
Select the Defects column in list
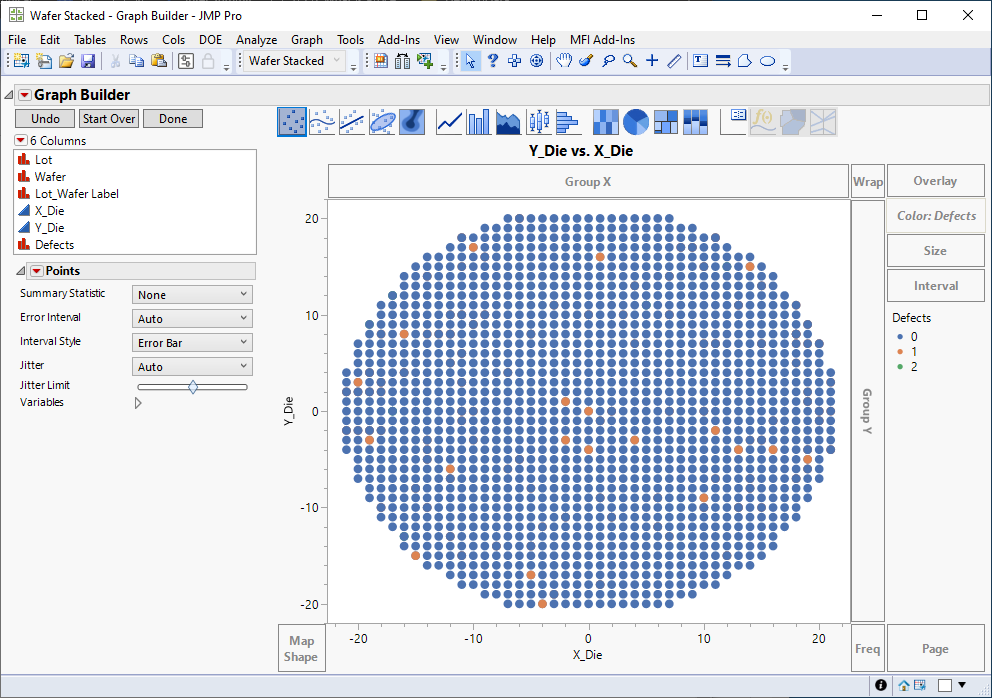[54, 244]
